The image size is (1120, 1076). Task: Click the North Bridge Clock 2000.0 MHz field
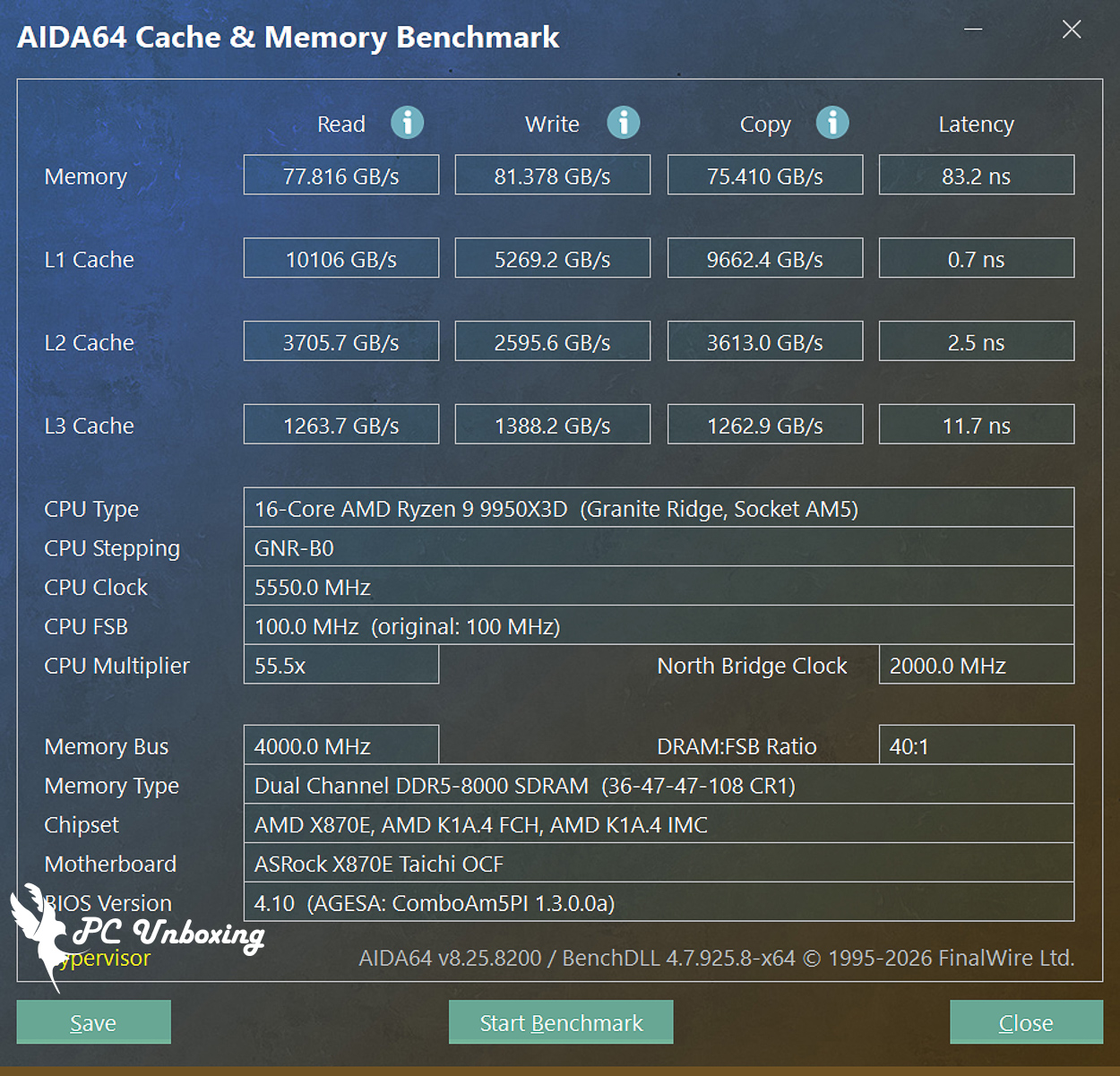(977, 666)
